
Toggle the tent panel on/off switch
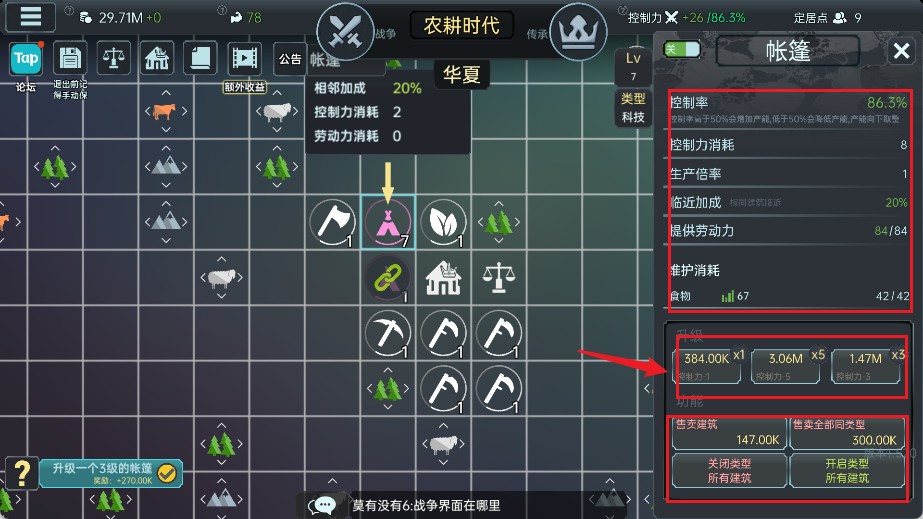[682, 49]
